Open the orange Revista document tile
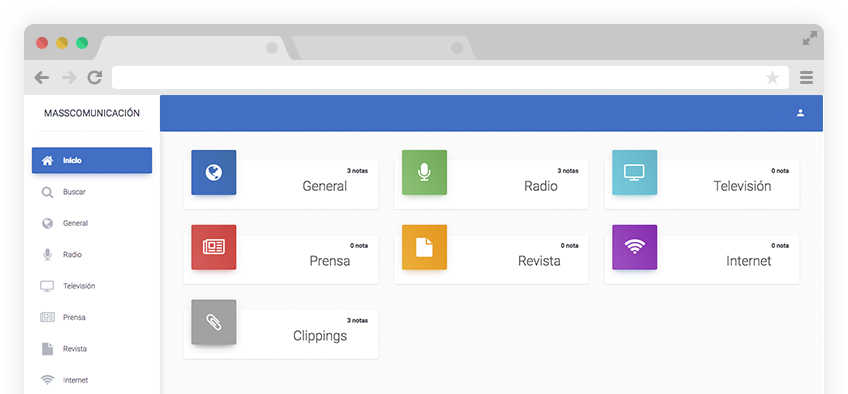Screen dimensions: 848x394 [424, 247]
